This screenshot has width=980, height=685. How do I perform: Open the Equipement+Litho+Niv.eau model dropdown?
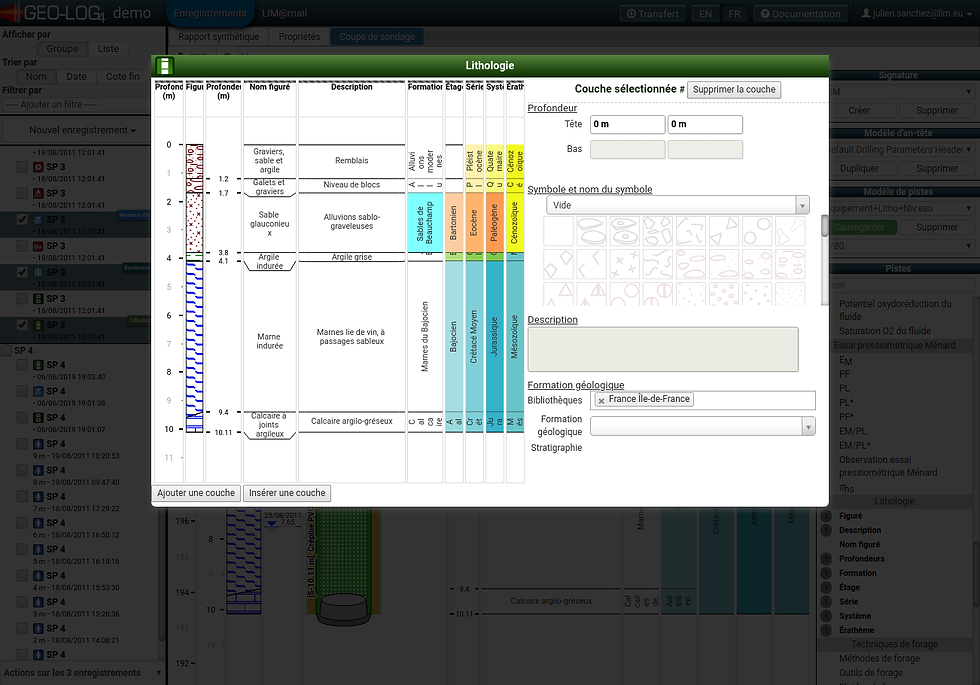click(x=901, y=208)
